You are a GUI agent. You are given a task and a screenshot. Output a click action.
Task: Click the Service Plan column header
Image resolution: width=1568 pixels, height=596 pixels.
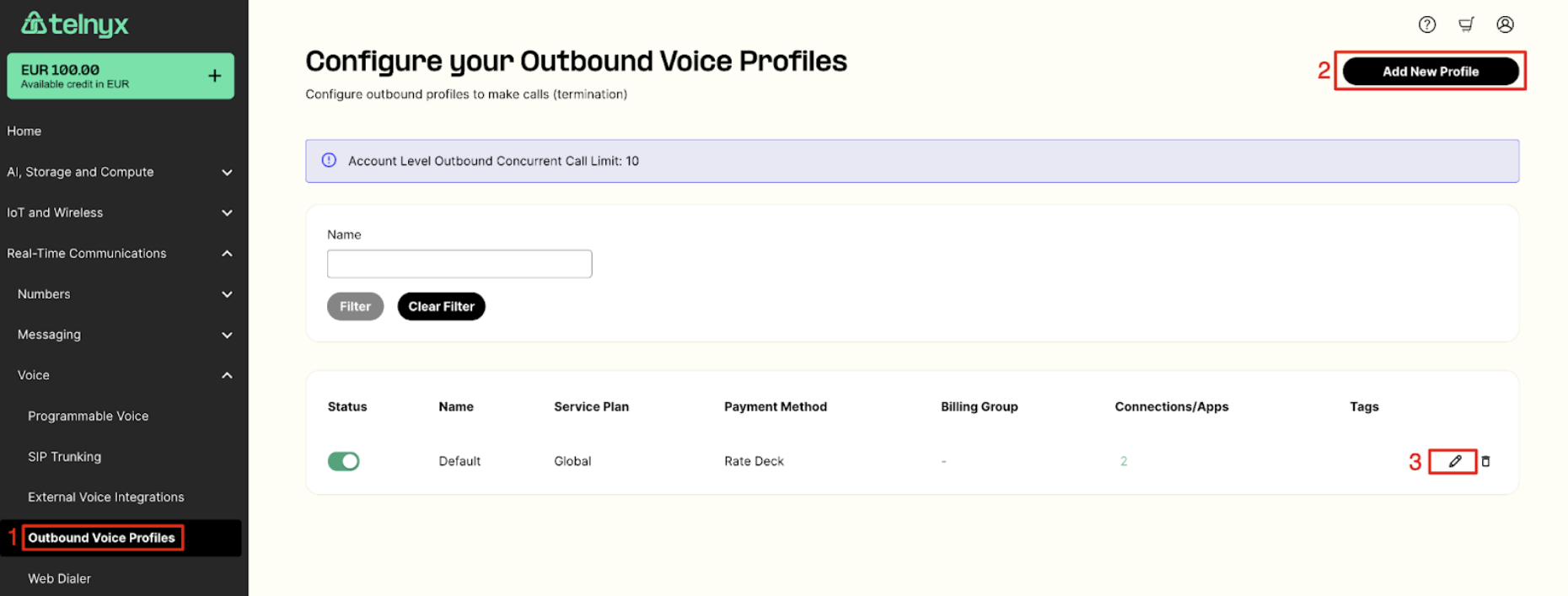[591, 406]
